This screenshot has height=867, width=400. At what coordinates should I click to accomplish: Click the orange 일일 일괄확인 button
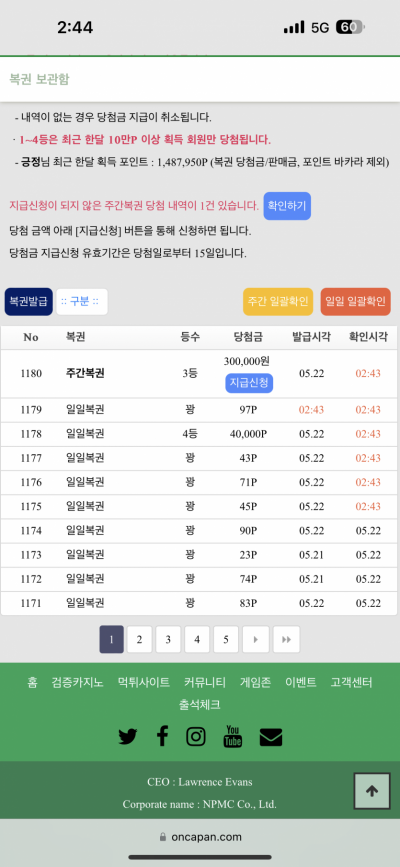(x=356, y=302)
